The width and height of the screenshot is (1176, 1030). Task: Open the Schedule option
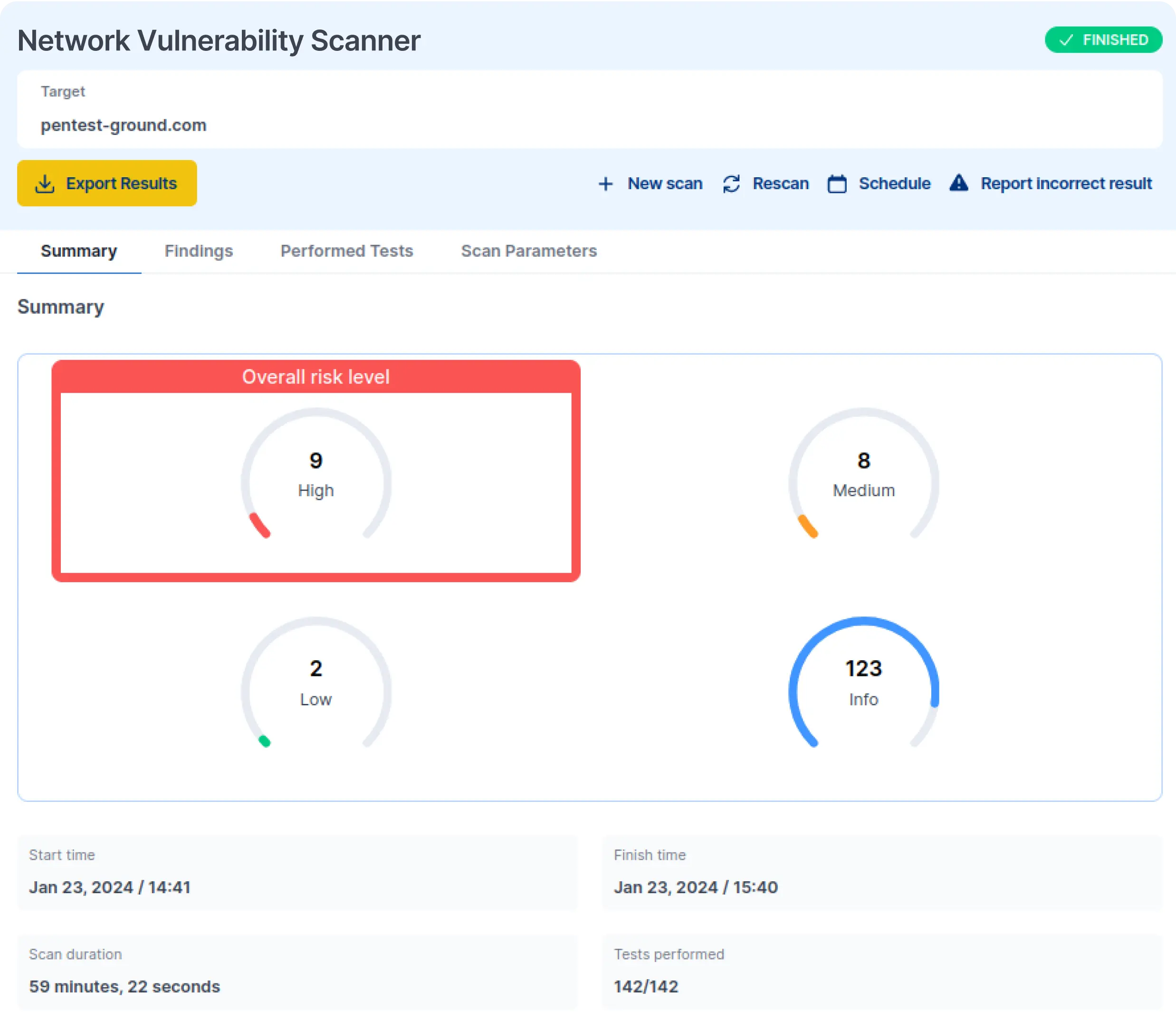pyautogui.click(x=895, y=183)
